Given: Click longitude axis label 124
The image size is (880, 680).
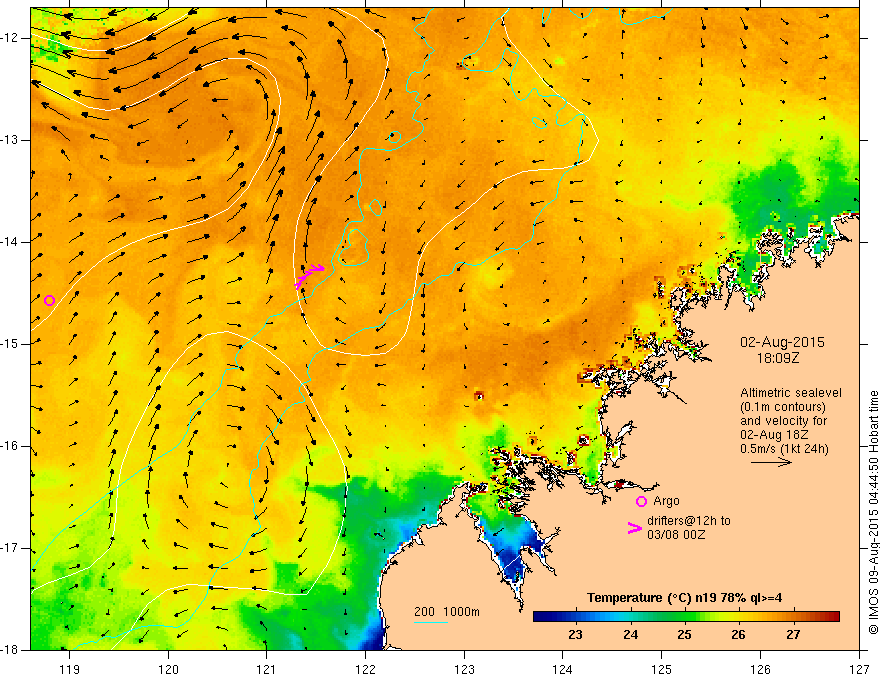Looking at the screenshot, I should 563,669.
